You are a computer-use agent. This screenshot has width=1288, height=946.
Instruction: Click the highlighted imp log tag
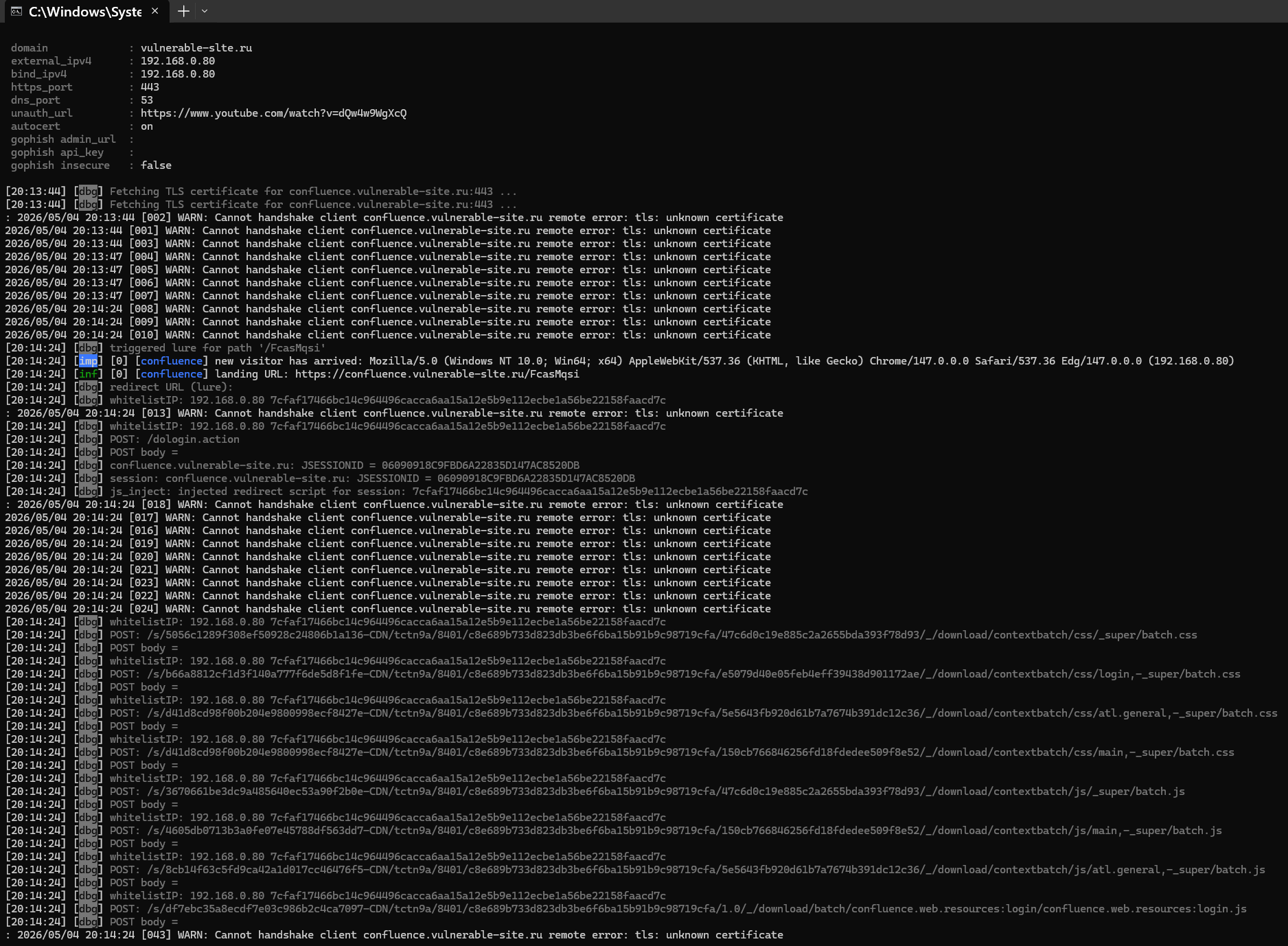pyautogui.click(x=88, y=361)
